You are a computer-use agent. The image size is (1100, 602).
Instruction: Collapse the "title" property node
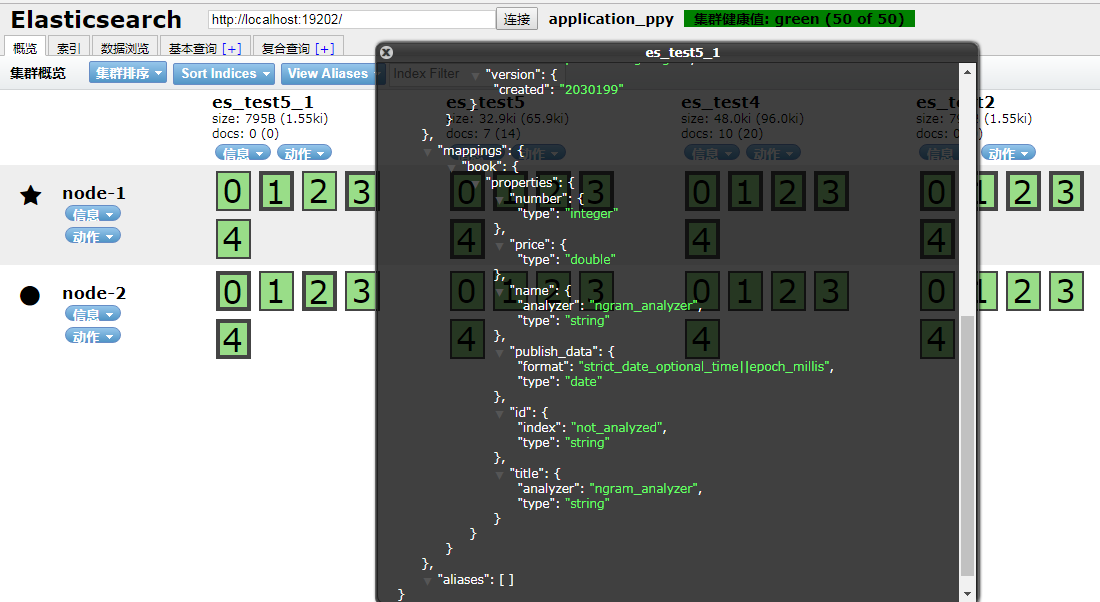point(500,473)
